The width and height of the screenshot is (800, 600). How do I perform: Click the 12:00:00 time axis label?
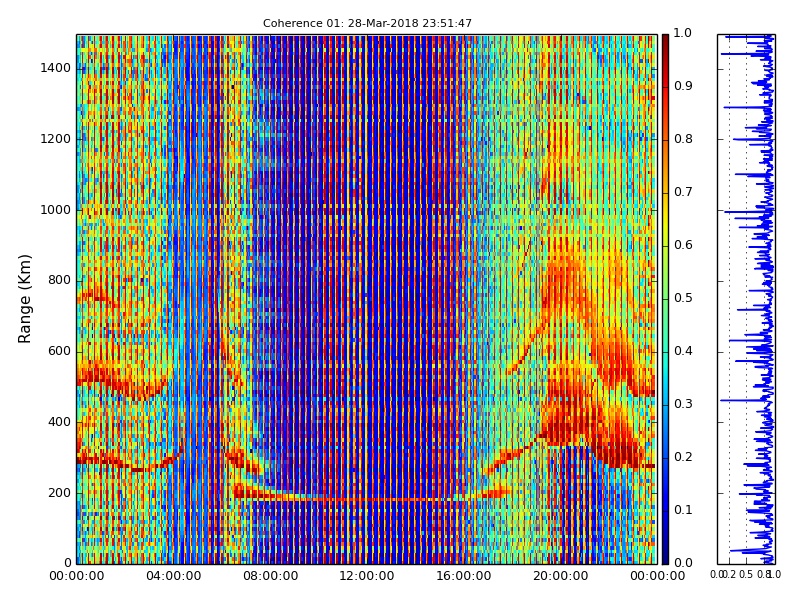367,576
